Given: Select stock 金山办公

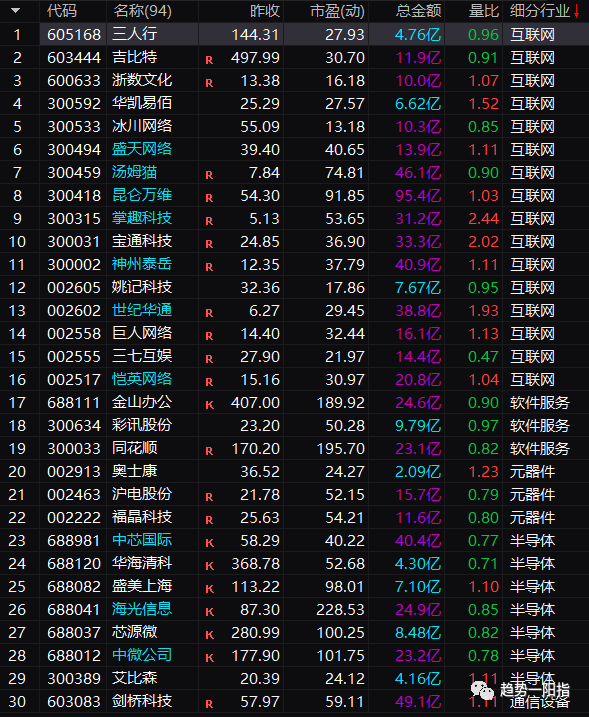Looking at the screenshot, I should (x=142, y=402).
